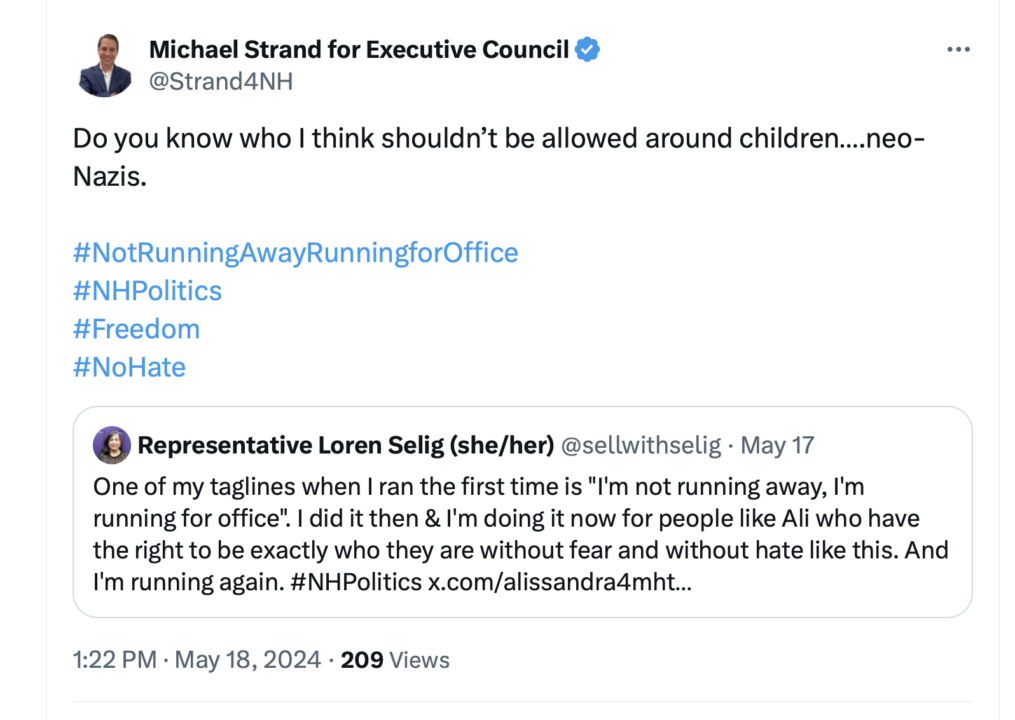Open the #NHPolitics hashtag in main tweet
This screenshot has width=1015, height=720.
(x=147, y=291)
